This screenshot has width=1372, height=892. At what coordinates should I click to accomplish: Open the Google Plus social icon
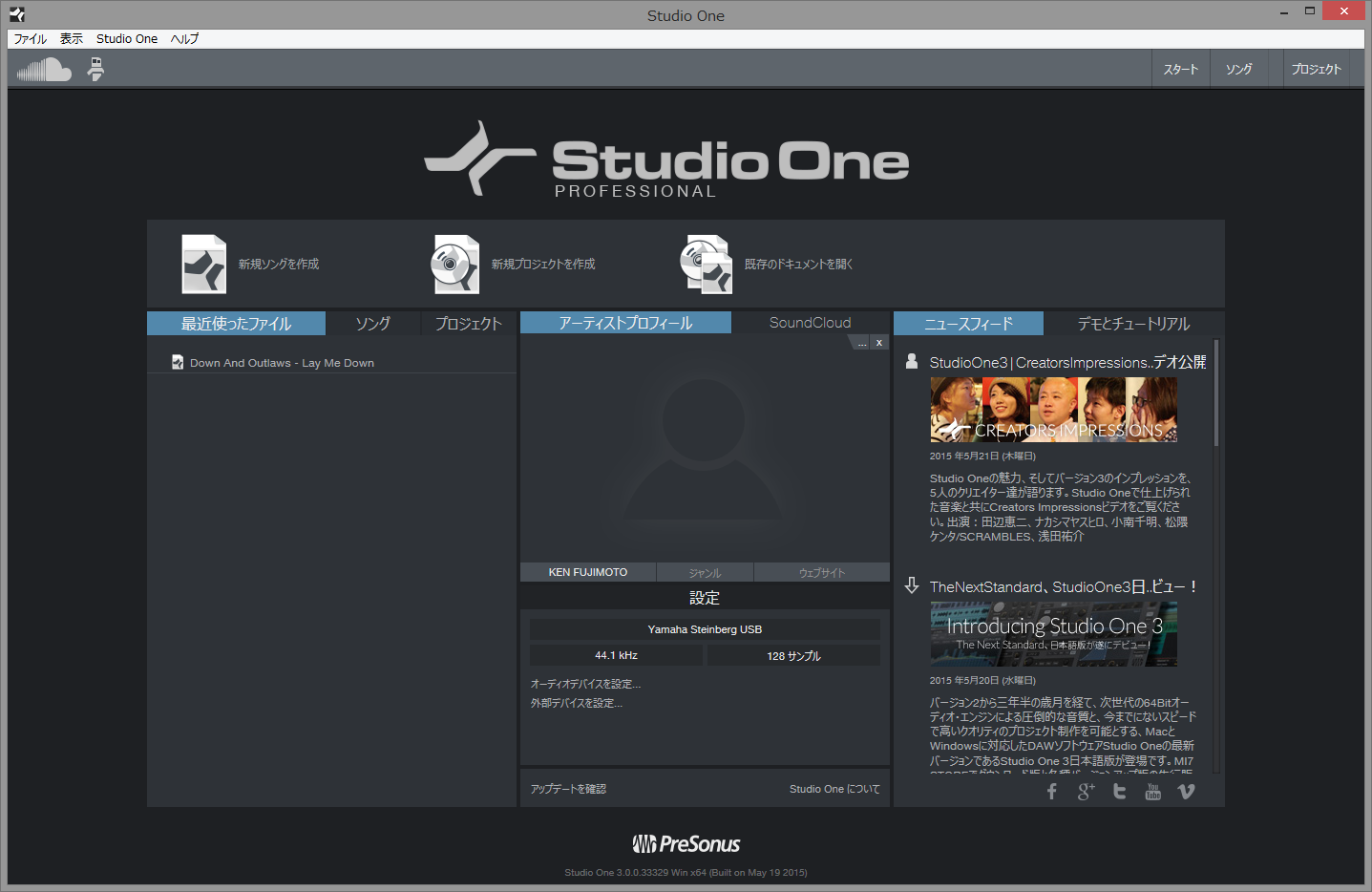tap(1086, 792)
